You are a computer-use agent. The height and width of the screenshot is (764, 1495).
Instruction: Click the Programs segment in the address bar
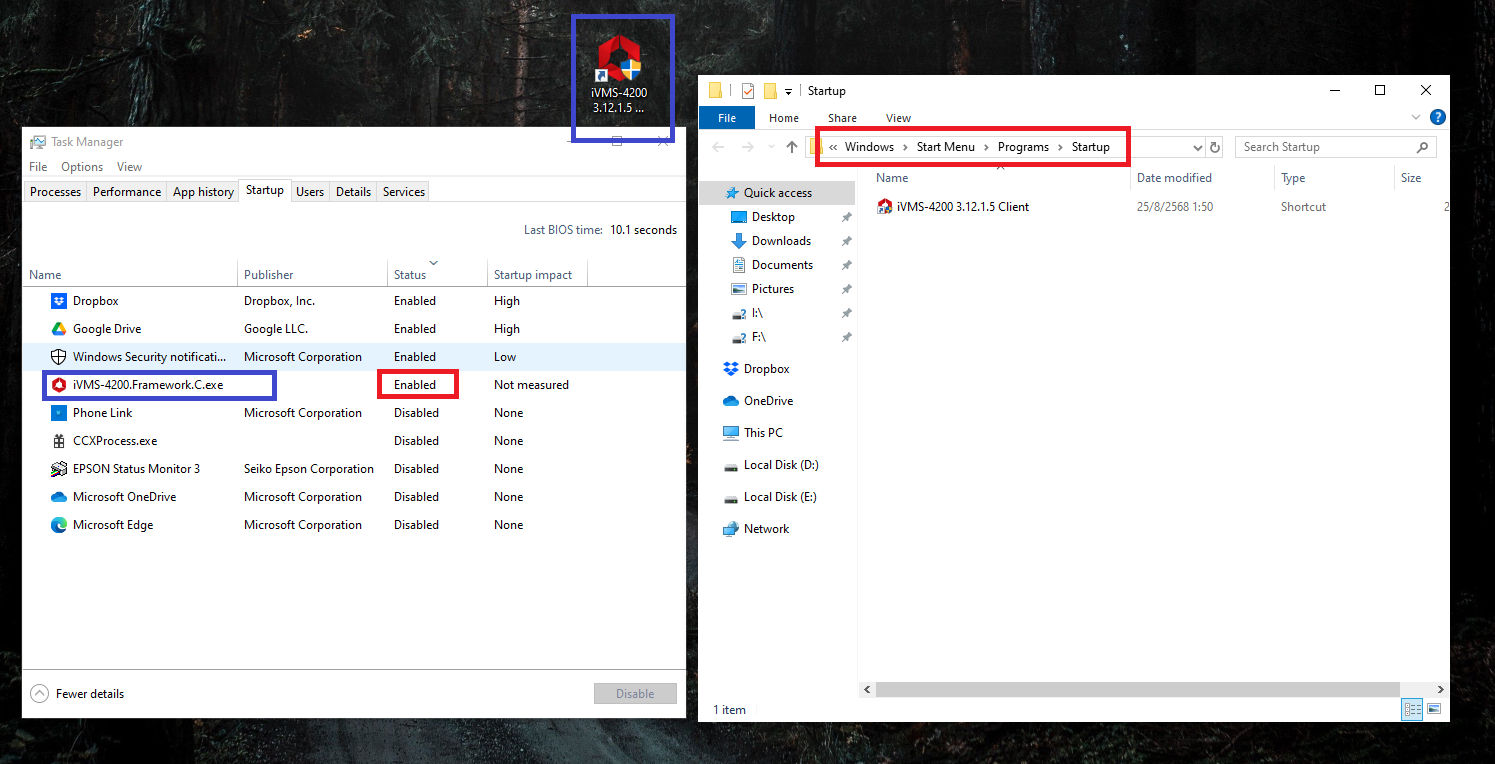click(1023, 147)
